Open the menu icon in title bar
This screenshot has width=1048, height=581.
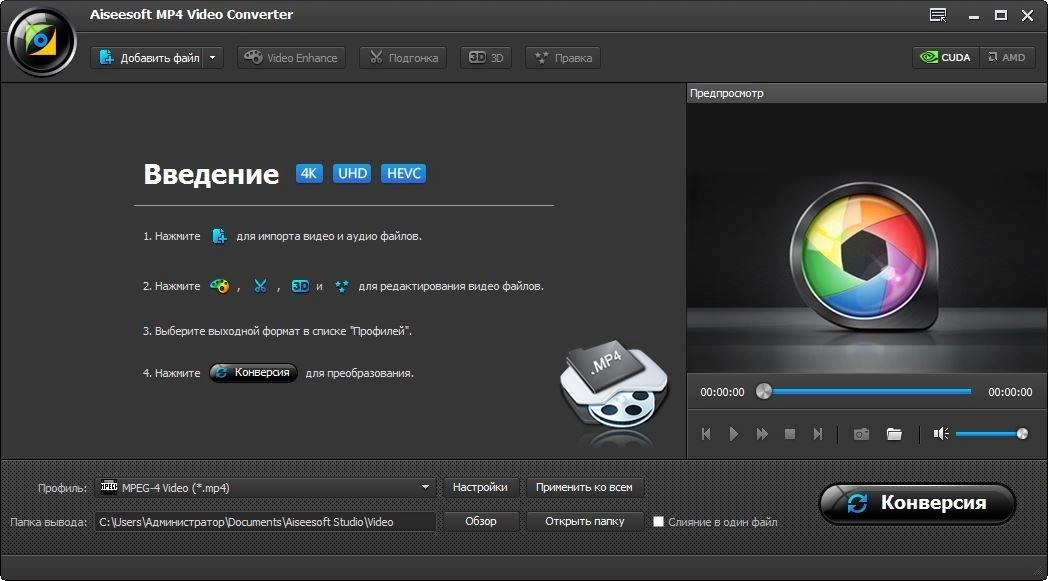click(938, 15)
